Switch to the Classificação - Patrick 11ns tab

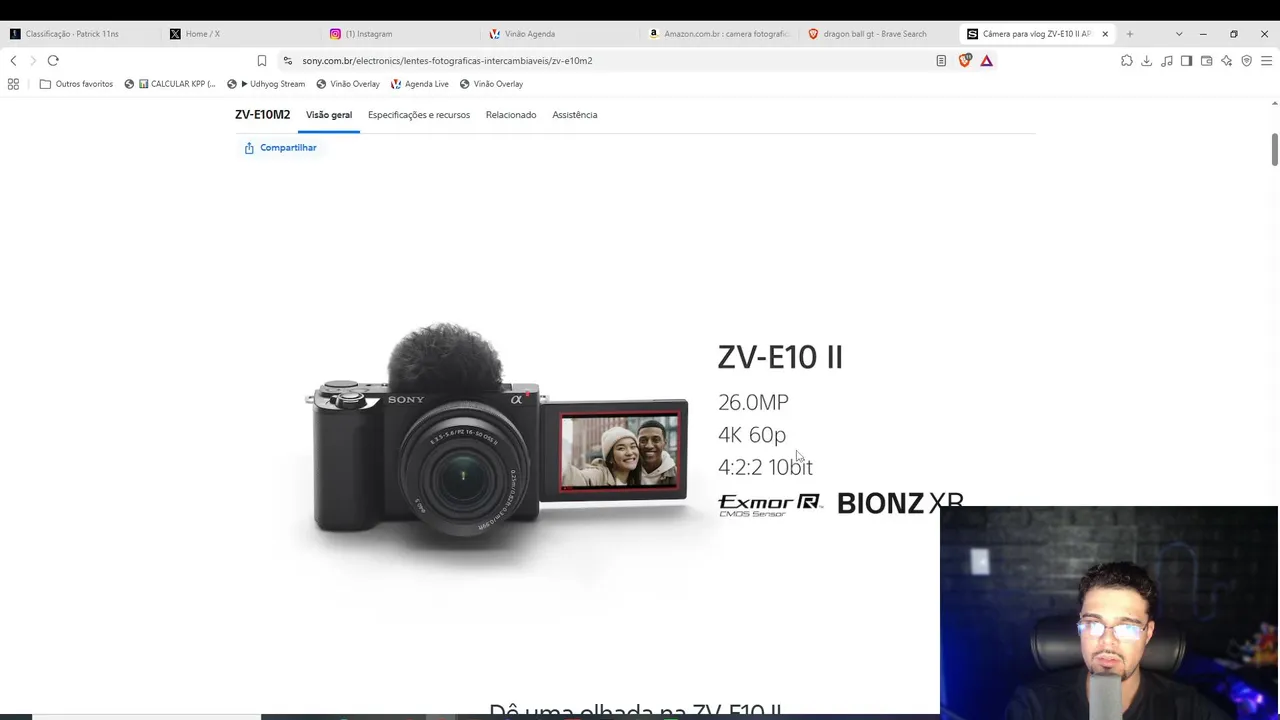80,34
